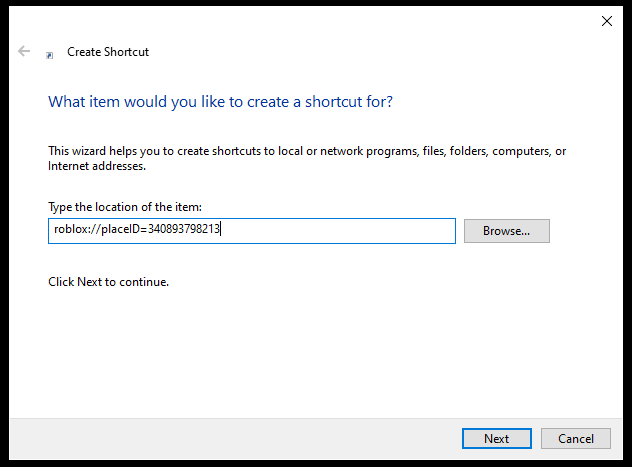Click the "This wizard helps you" description line
Image resolution: width=632 pixels, height=467 pixels.
[307, 151]
